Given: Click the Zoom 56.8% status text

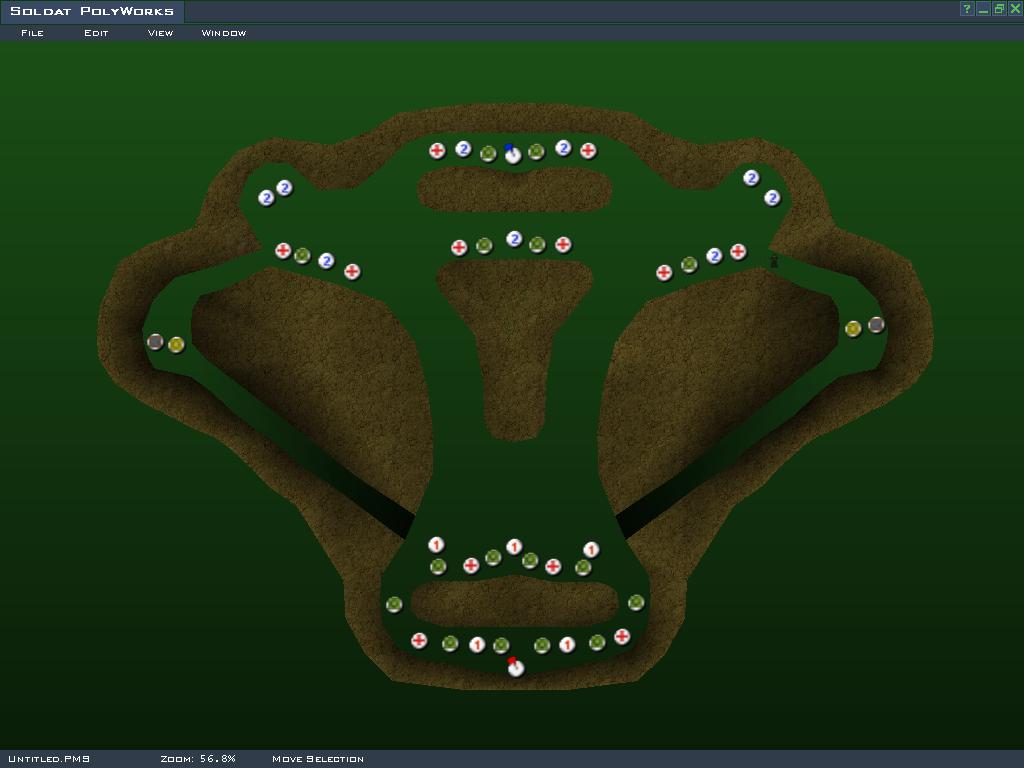Looking at the screenshot, I should [198, 759].
